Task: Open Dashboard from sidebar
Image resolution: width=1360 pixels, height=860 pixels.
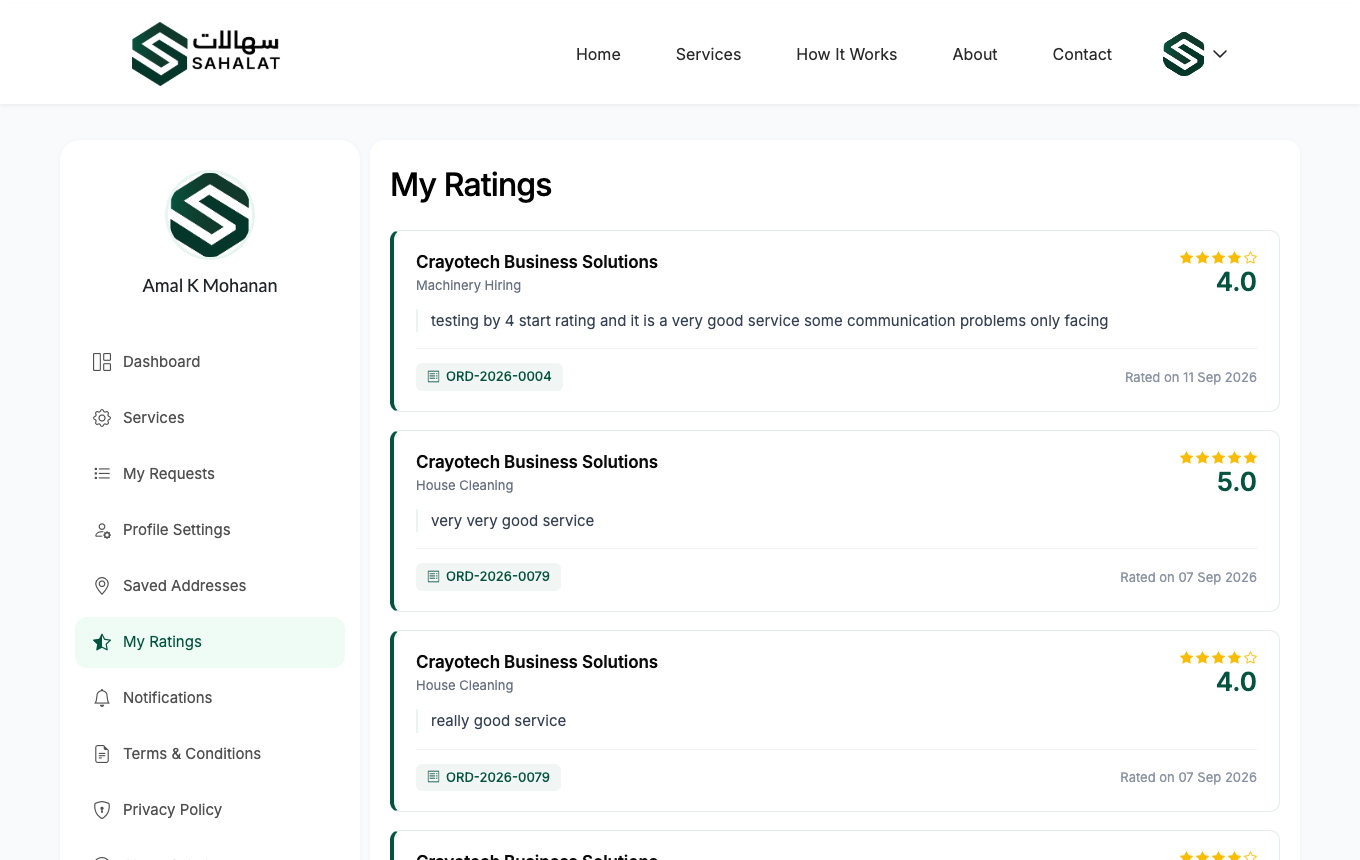Action: 210,362
